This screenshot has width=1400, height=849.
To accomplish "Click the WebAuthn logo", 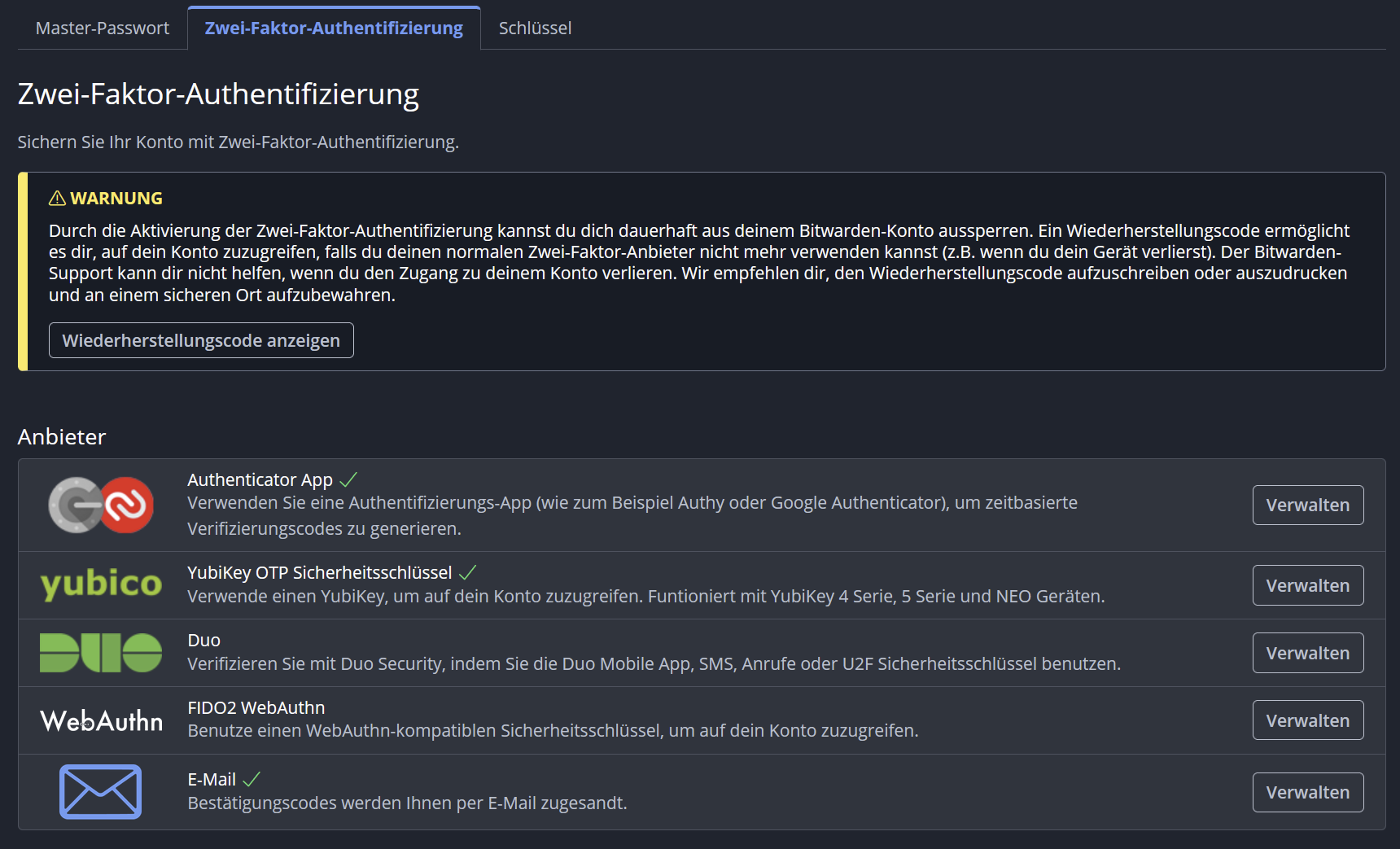I will point(101,720).
